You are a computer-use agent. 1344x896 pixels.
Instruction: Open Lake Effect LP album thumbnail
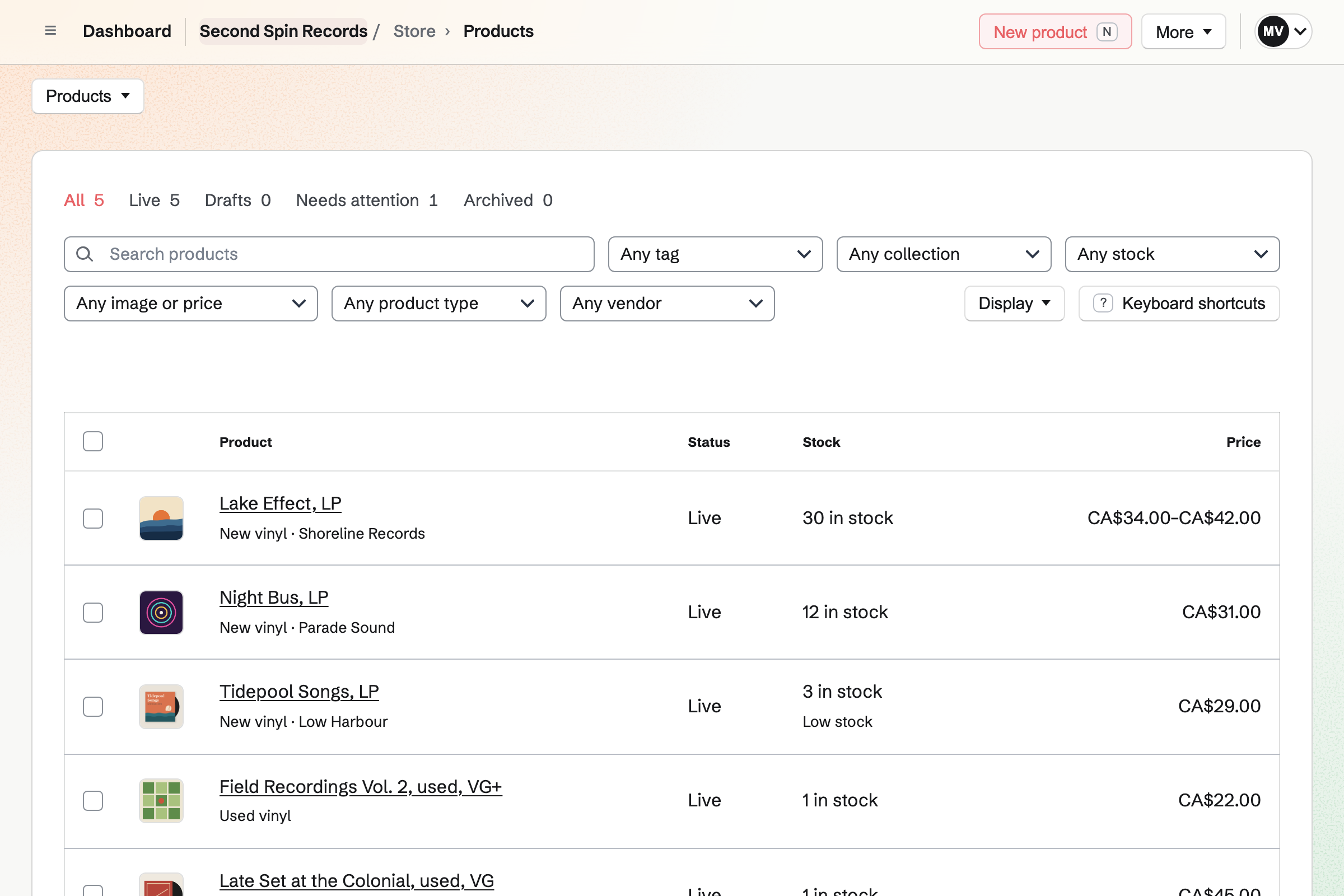pyautogui.click(x=161, y=519)
